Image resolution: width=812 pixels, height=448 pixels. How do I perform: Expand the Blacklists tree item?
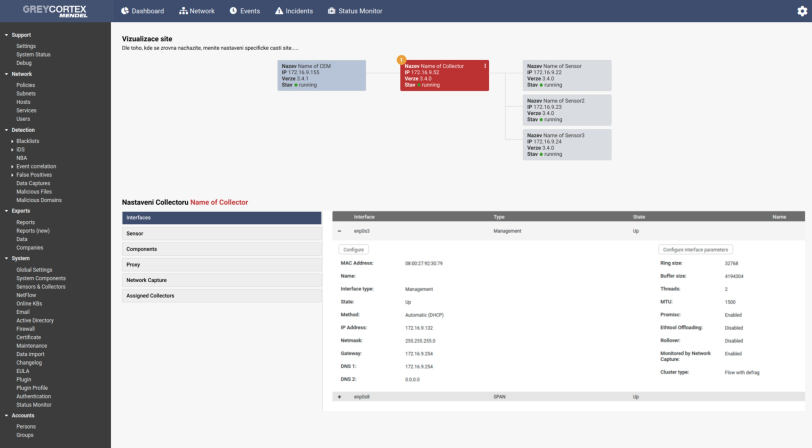point(12,141)
